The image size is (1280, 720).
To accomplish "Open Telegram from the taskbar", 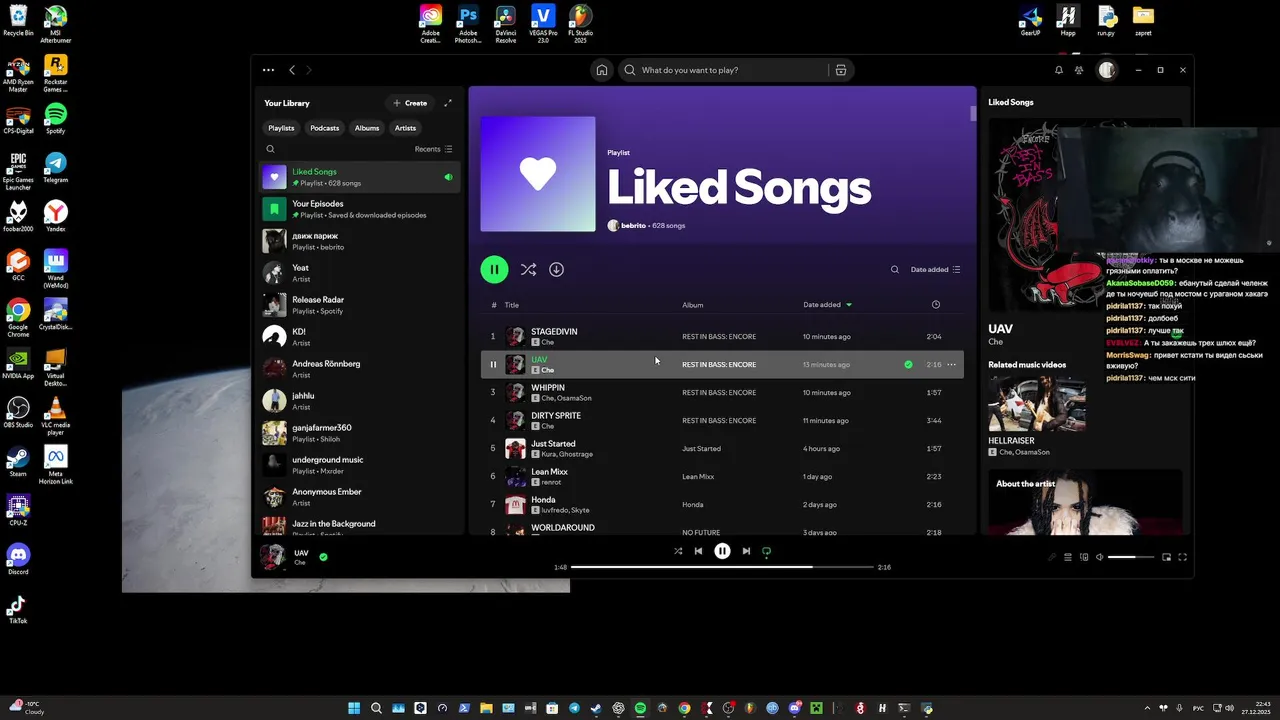I will (x=574, y=708).
